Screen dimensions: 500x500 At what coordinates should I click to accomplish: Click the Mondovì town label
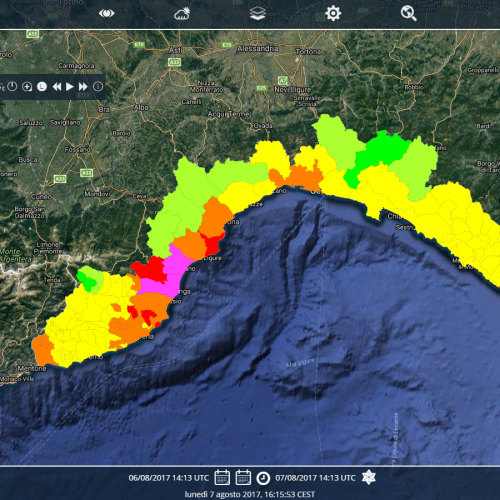click(x=97, y=194)
